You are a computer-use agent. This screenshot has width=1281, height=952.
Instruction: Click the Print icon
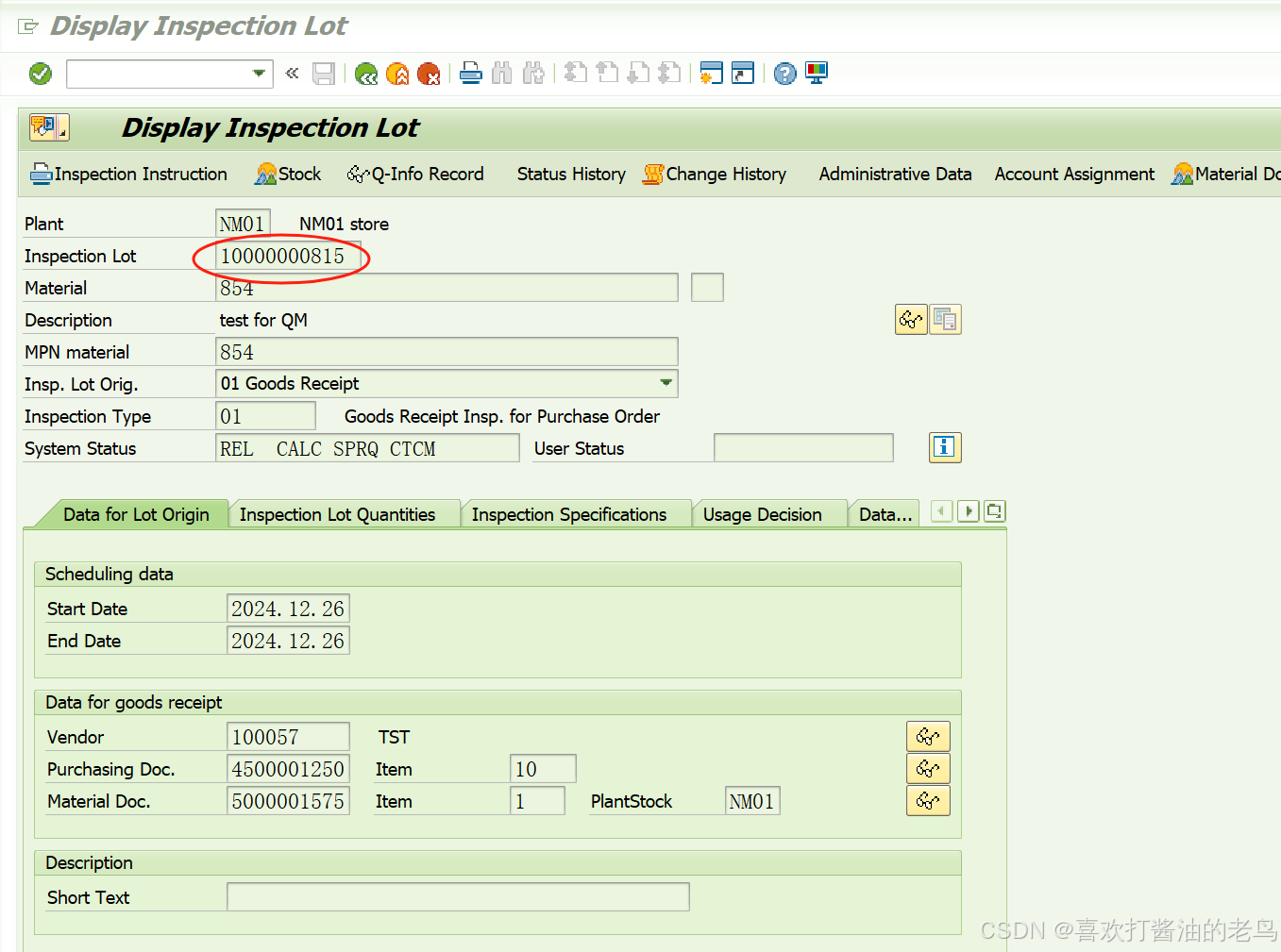pyautogui.click(x=470, y=73)
